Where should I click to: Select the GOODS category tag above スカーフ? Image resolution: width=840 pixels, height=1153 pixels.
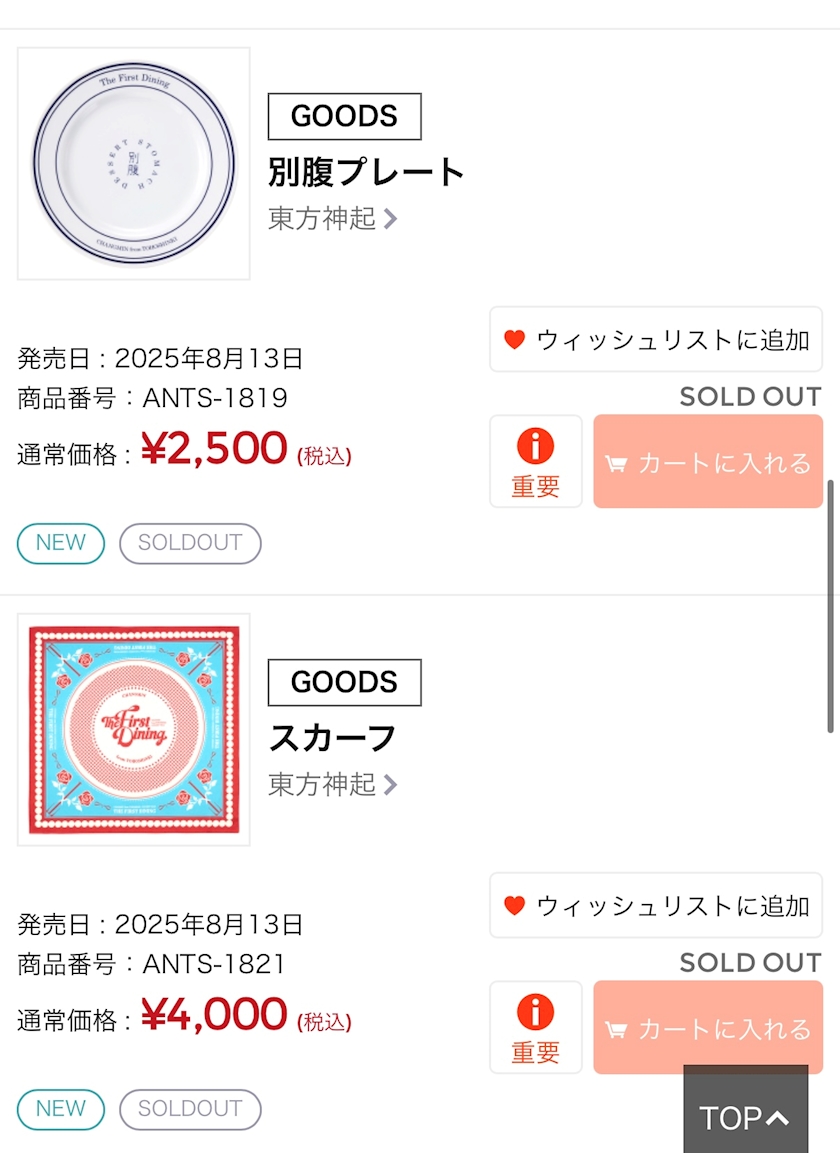(x=344, y=683)
